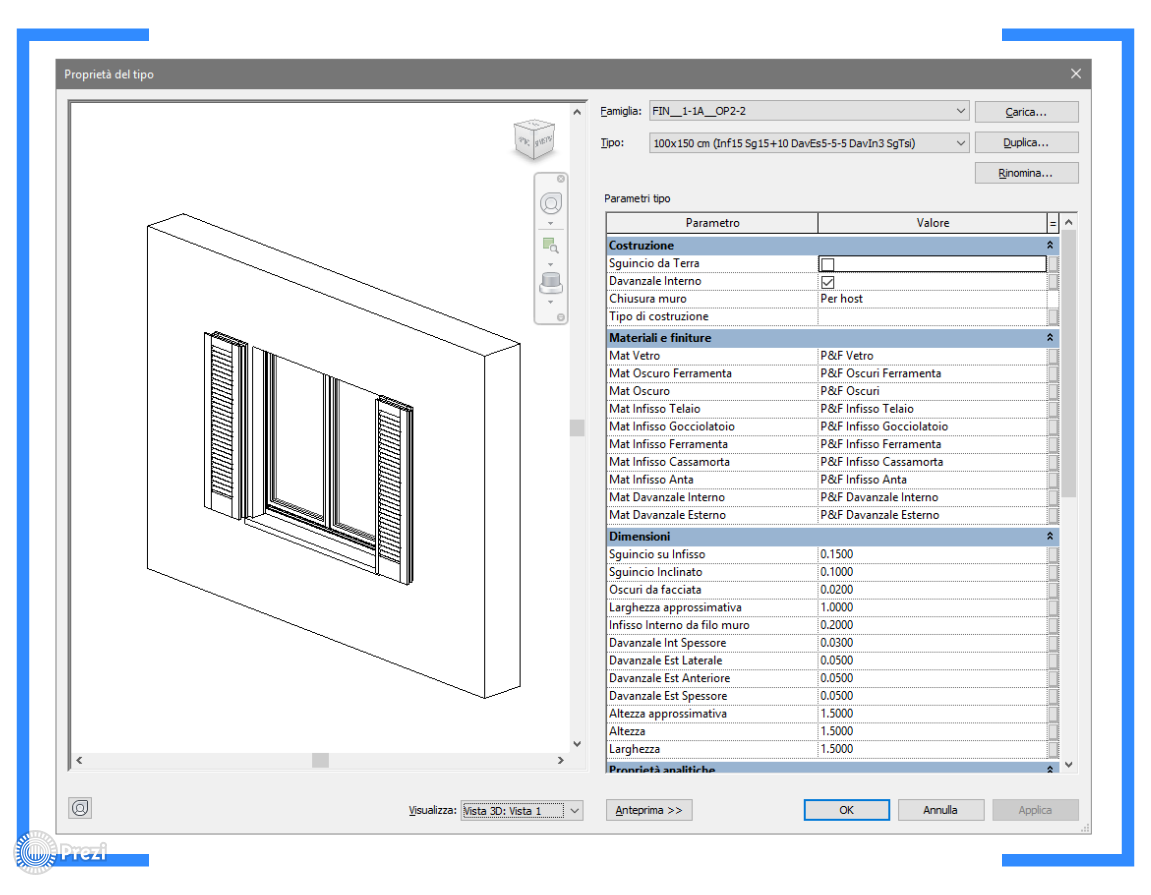Screen dimensions: 1151x895
Task: Click the Anteprima button
Action: click(649, 810)
